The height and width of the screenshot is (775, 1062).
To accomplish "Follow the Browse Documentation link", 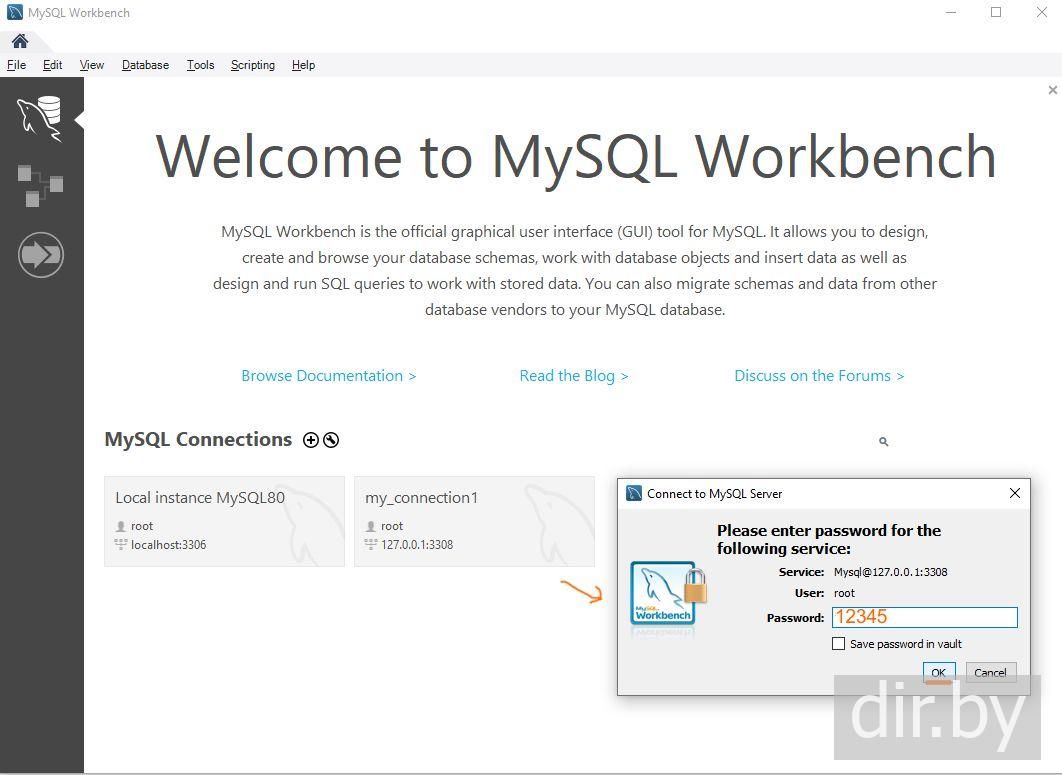I will pos(328,376).
